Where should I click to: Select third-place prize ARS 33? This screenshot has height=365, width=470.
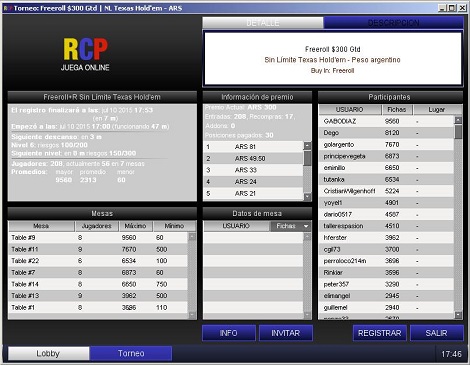coord(253,170)
